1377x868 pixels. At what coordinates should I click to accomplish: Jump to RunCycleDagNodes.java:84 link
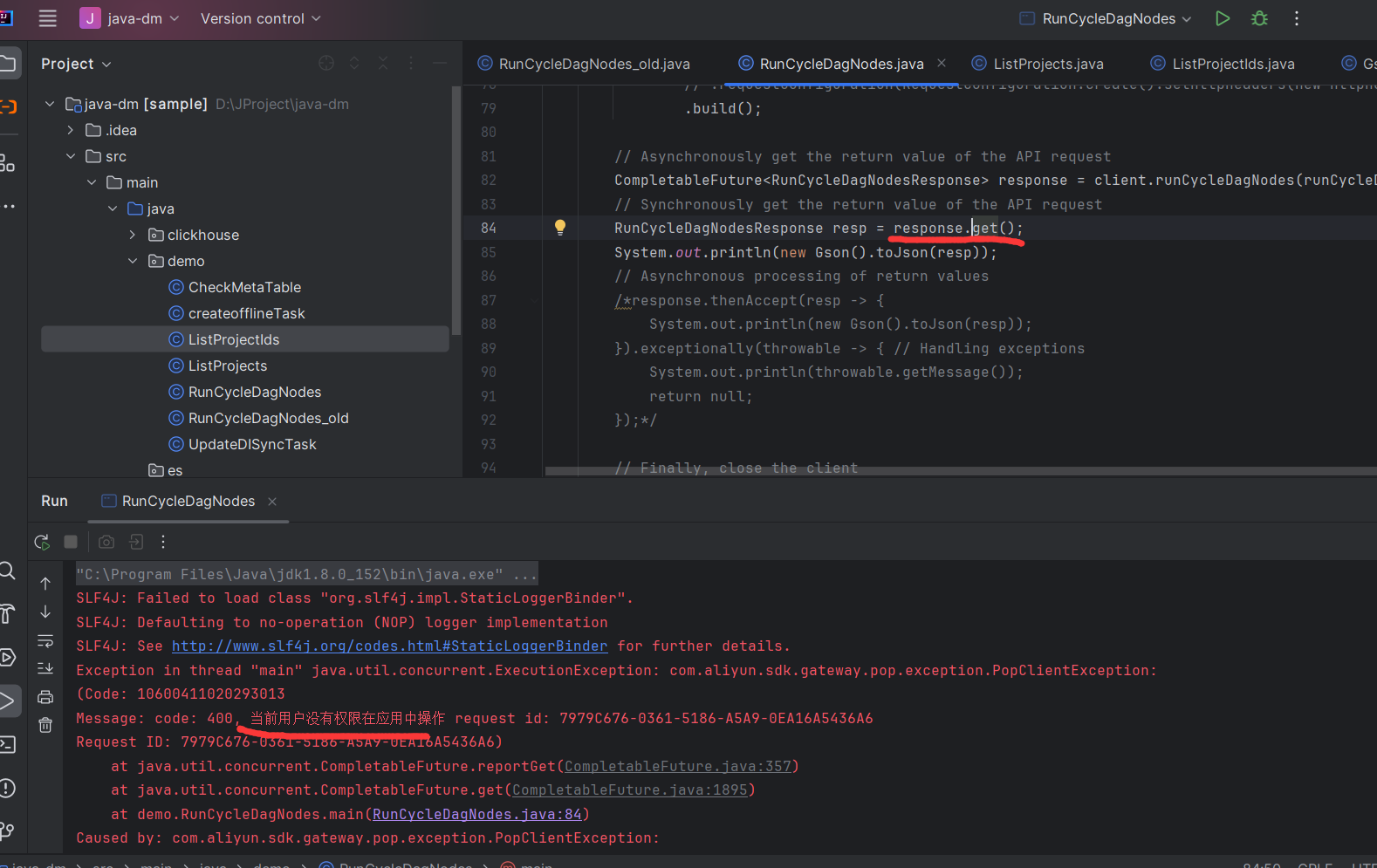coord(476,814)
